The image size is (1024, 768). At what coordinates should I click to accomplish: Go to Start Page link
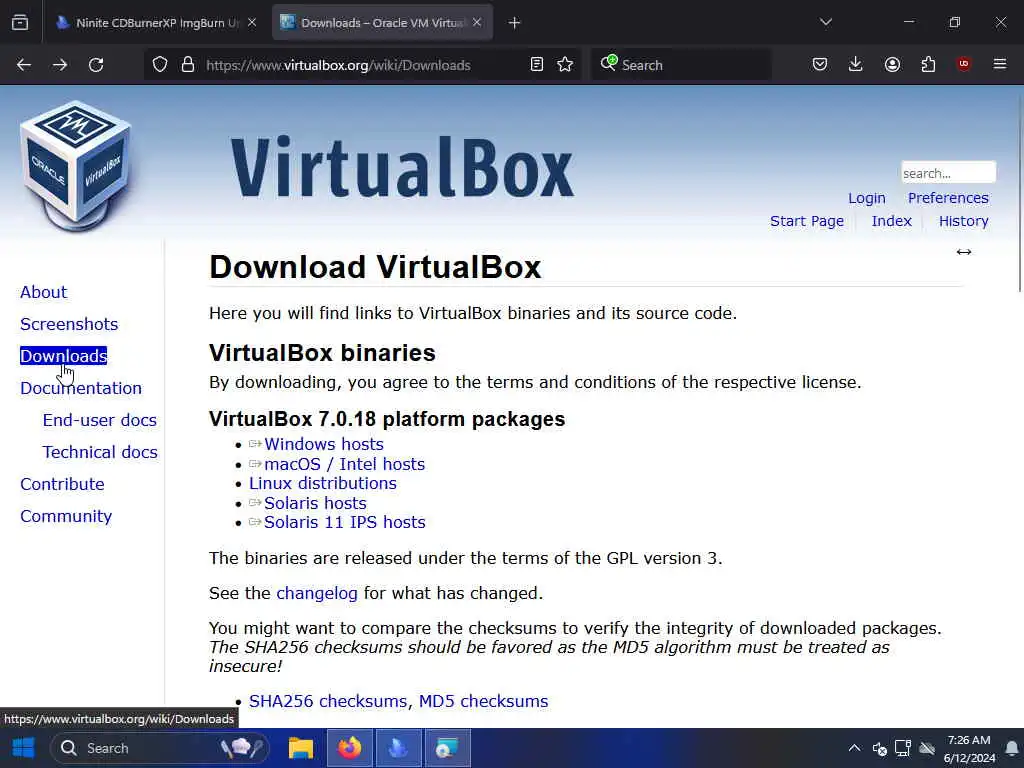pos(807,221)
